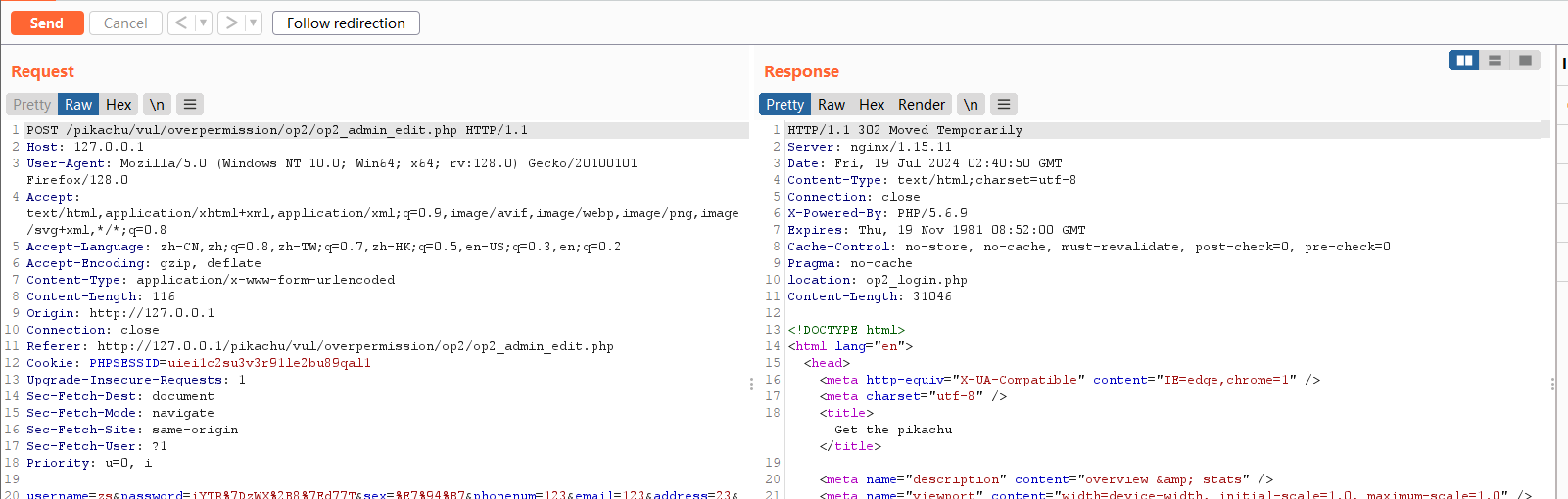Image resolution: width=1568 pixels, height=499 pixels.
Task: Open Response Render tab
Action: tap(922, 104)
